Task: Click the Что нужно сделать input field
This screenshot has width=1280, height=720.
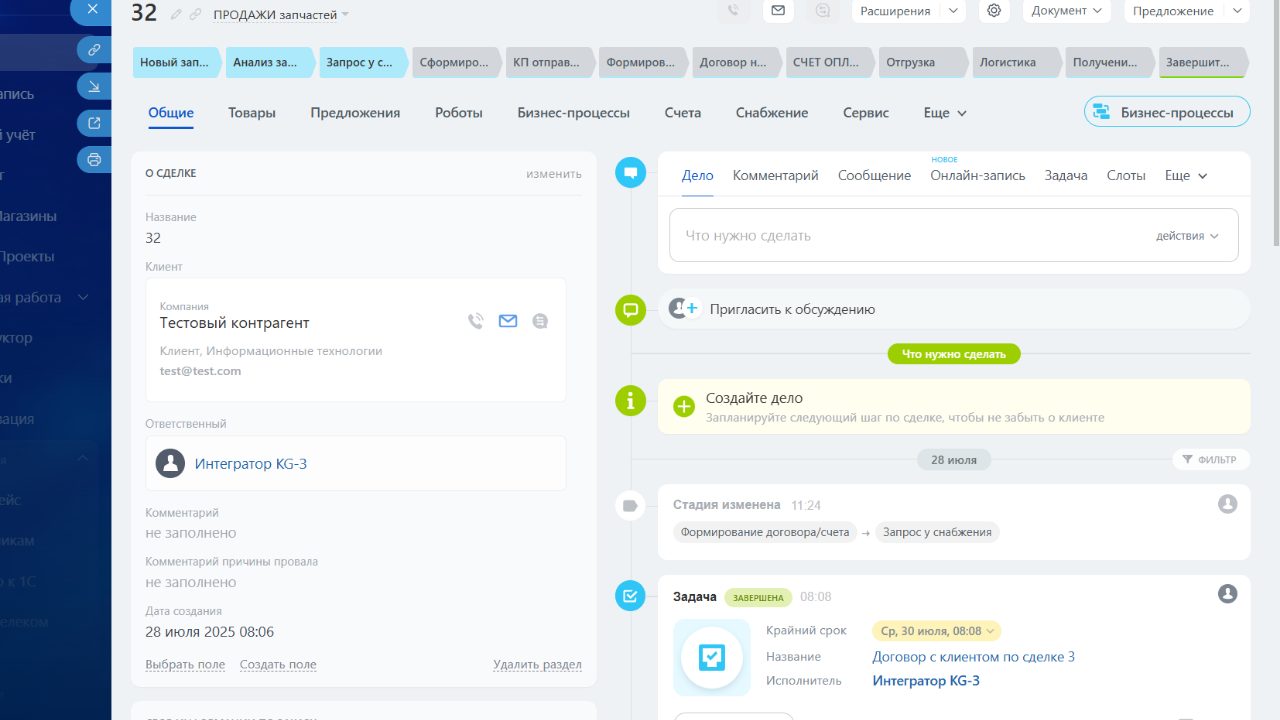Action: 954,236
